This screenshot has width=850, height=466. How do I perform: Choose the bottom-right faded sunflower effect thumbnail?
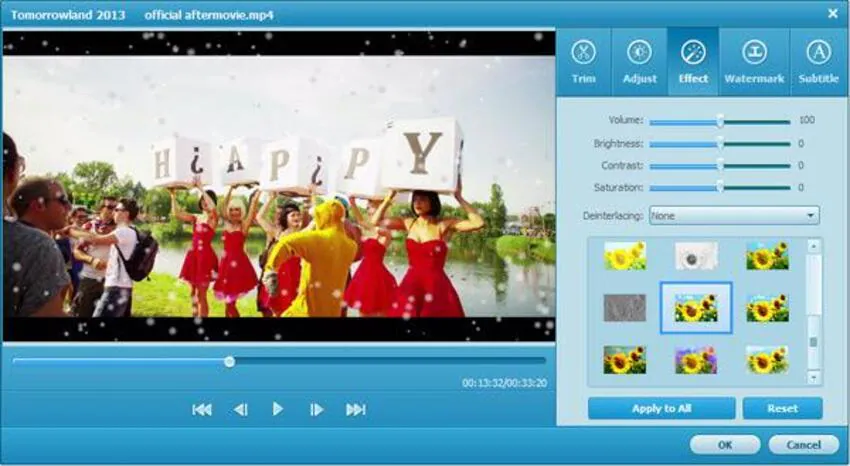coord(767,360)
